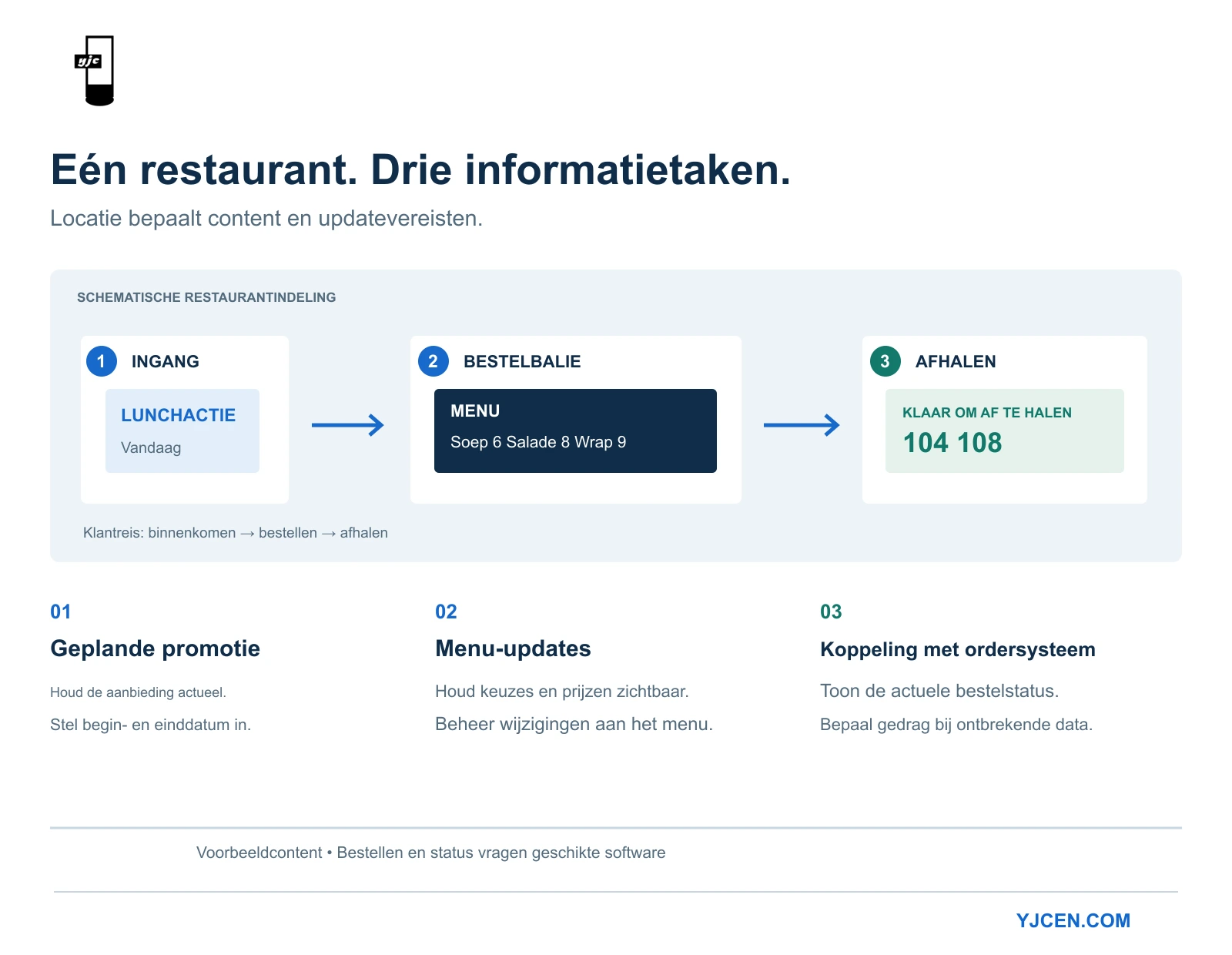Click 'Beheer wijzigingen aan het menu.'
1232x955 pixels.
pos(574,724)
